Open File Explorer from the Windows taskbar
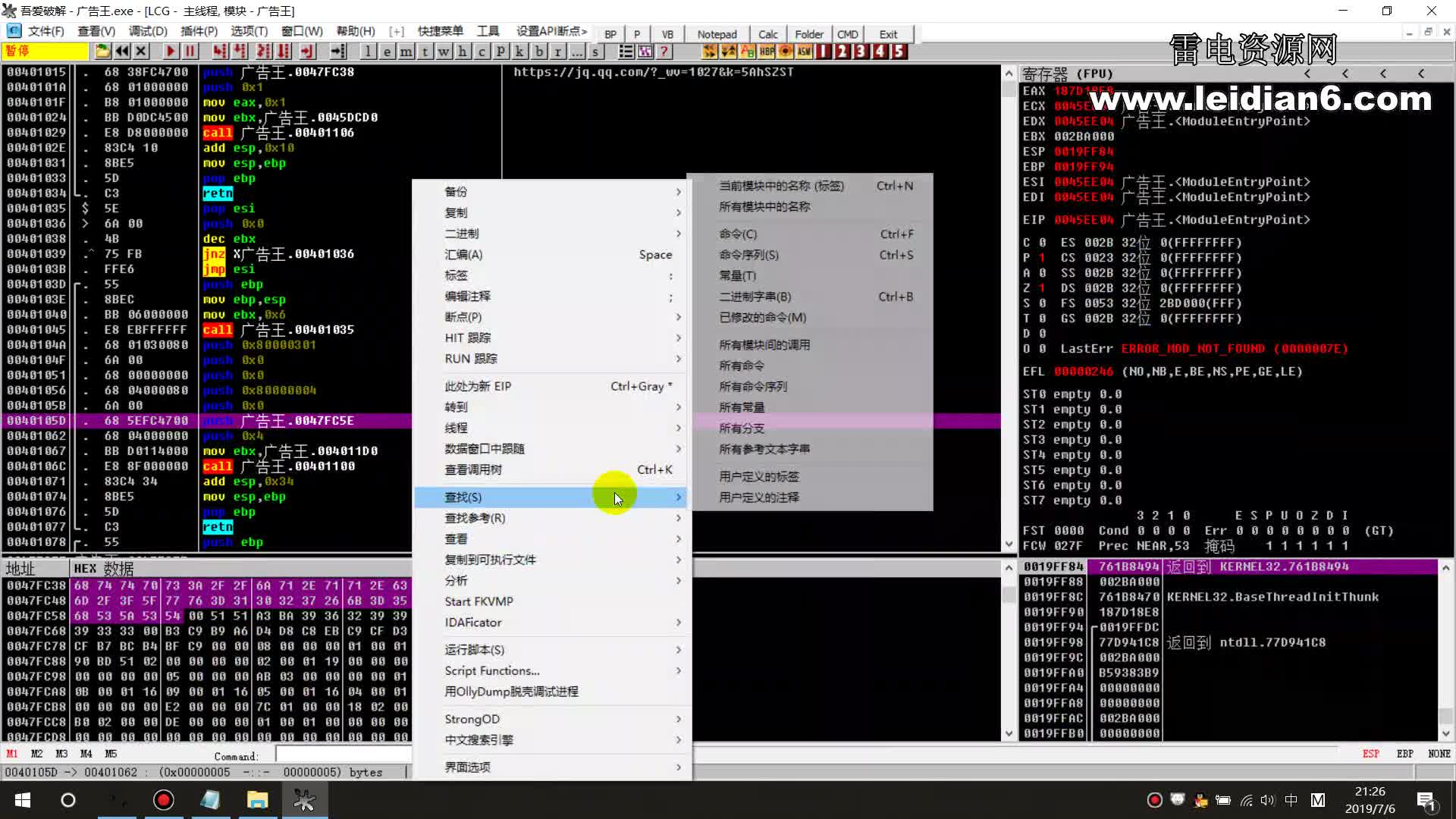 [258, 800]
